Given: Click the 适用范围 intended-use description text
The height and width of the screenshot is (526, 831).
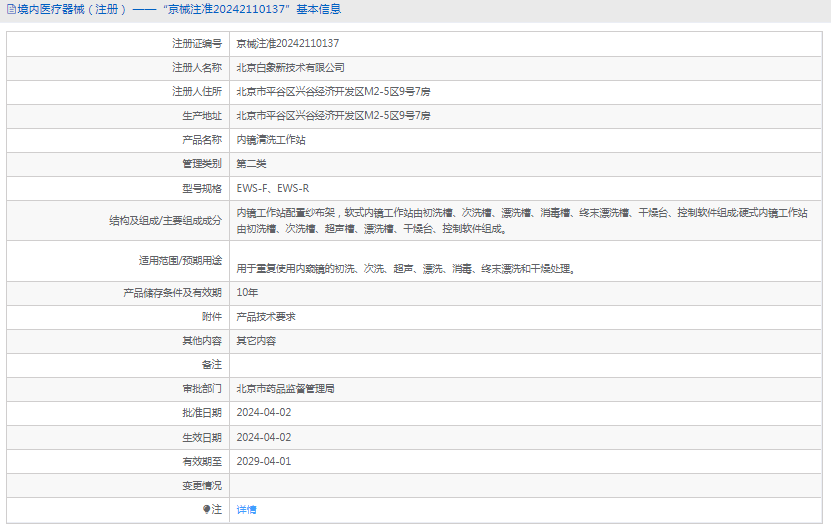Looking at the screenshot, I should point(406,269).
